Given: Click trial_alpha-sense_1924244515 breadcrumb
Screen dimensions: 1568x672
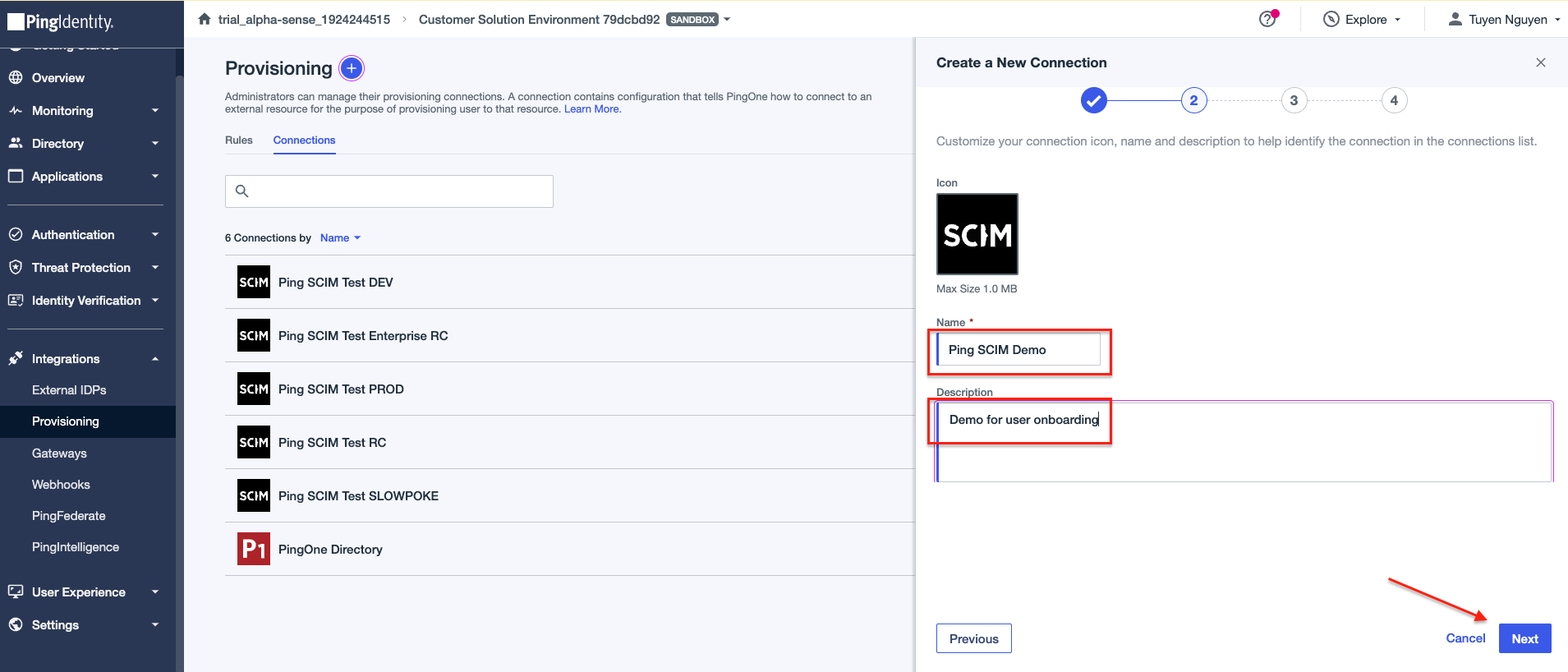Looking at the screenshot, I should [304, 19].
